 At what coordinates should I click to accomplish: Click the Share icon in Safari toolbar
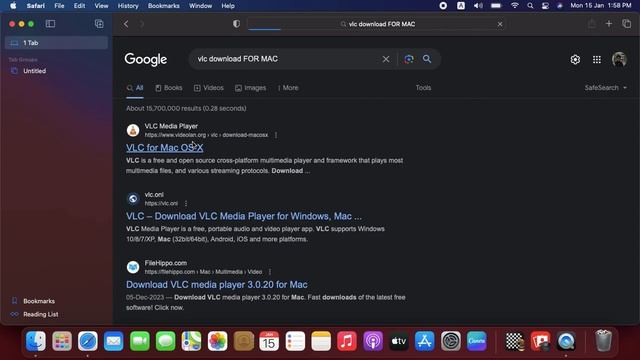(591, 24)
